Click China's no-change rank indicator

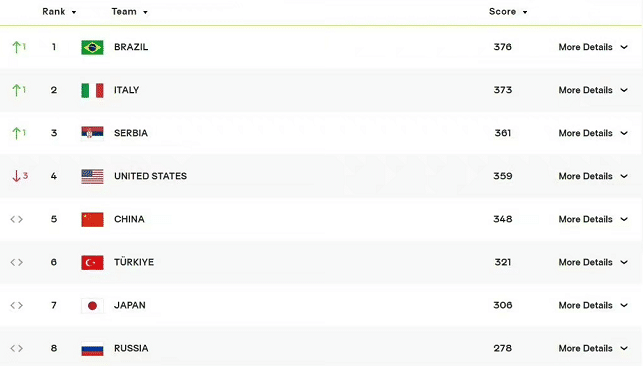17,219
